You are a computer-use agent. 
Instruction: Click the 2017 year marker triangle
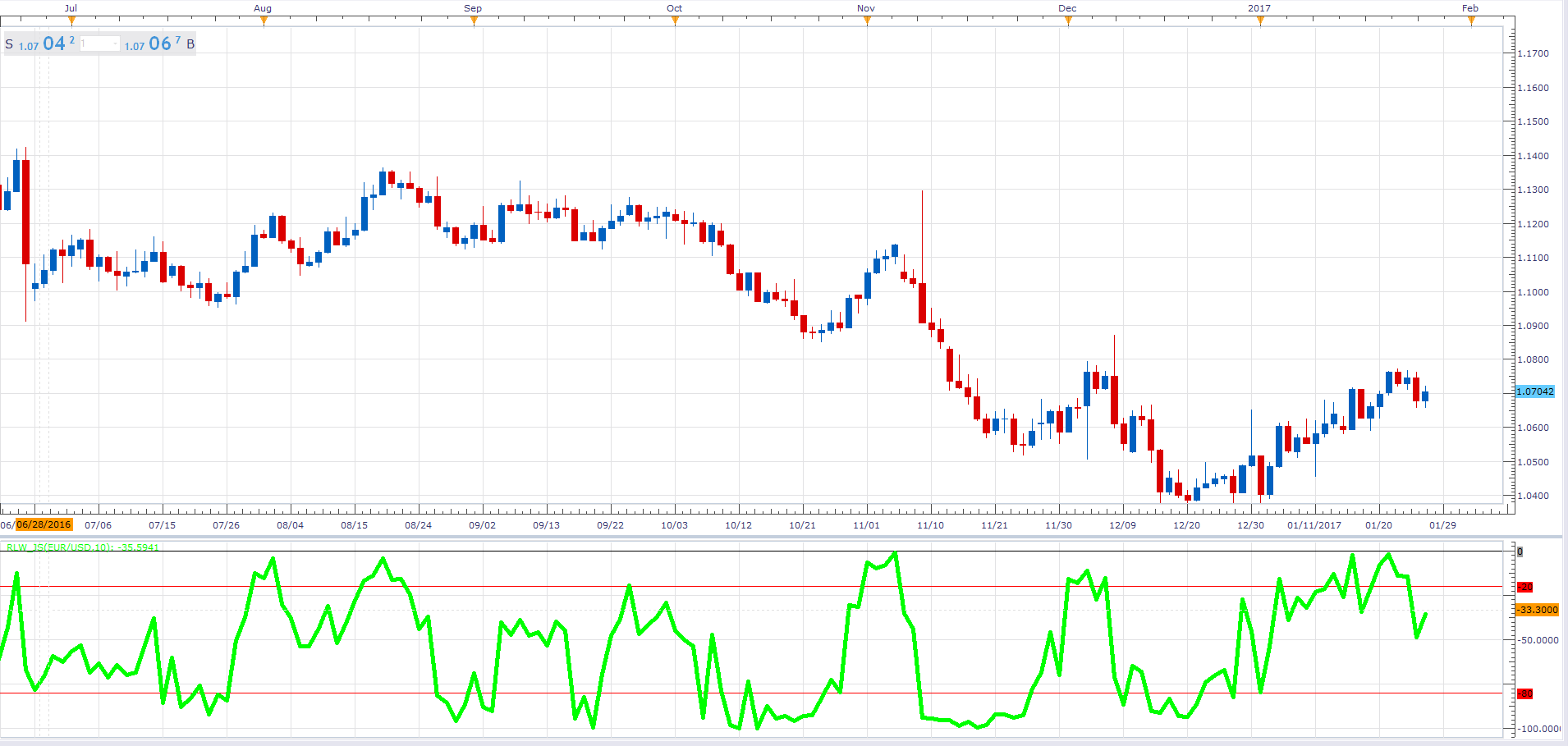click(1260, 21)
